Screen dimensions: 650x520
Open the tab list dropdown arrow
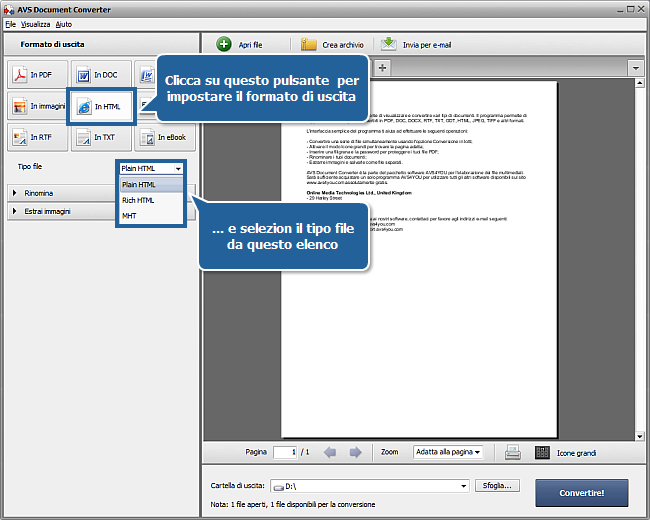[x=635, y=68]
